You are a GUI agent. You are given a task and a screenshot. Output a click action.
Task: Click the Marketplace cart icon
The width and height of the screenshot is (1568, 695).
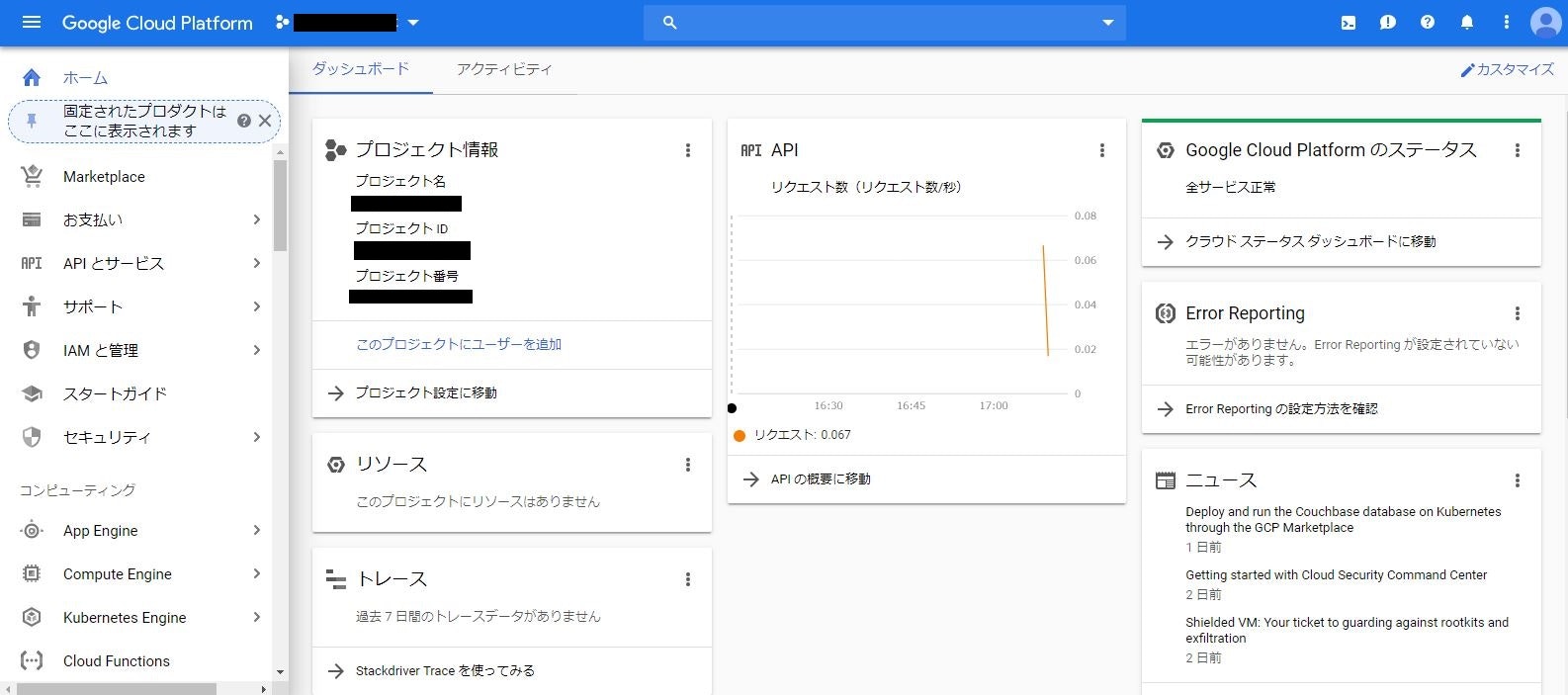tap(32, 176)
